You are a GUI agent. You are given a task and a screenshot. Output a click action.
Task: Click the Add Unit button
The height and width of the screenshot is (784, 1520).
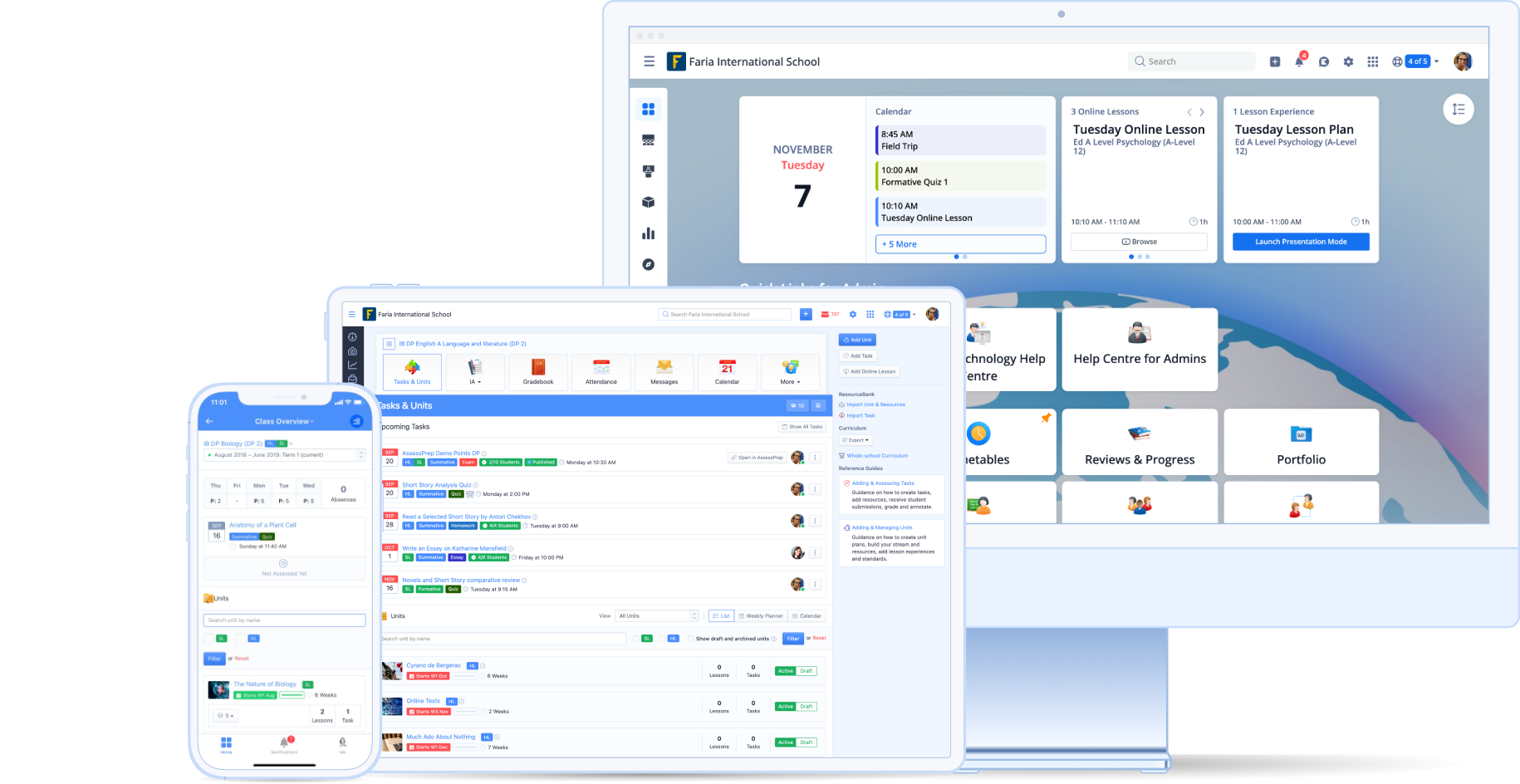click(857, 339)
